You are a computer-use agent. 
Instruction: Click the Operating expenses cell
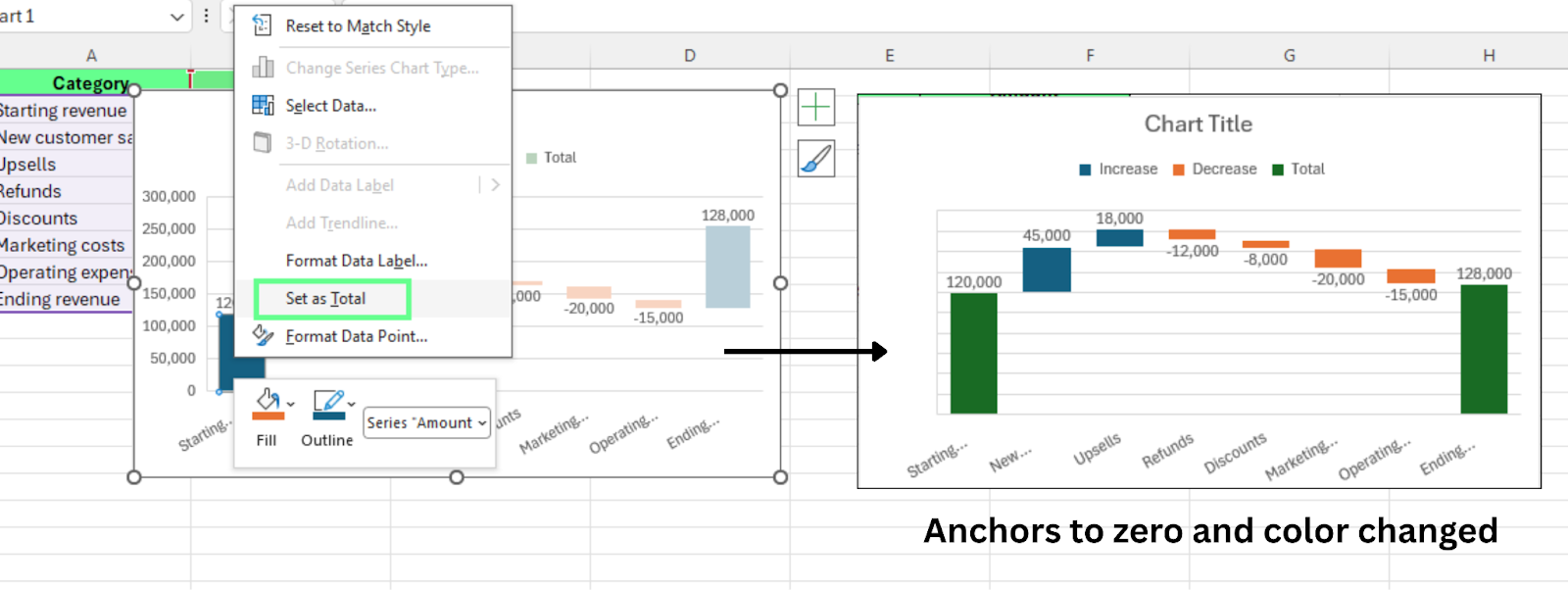coord(66,272)
